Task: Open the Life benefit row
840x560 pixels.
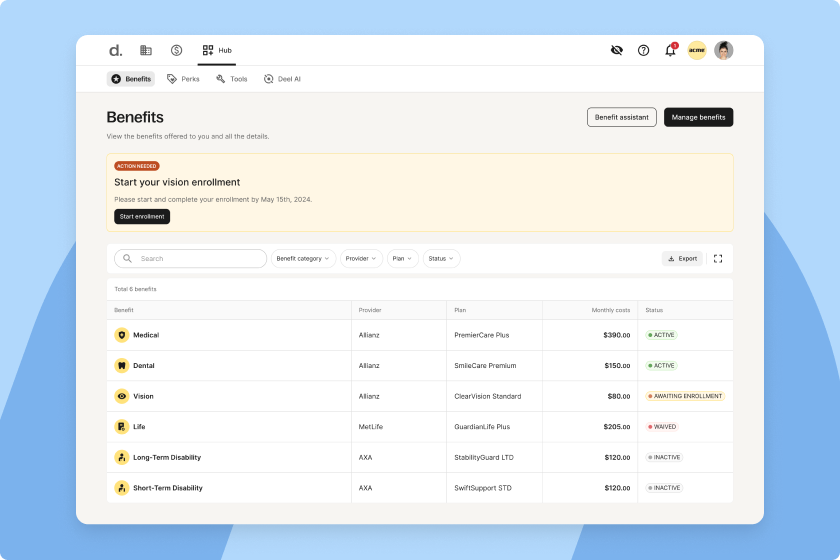Action: coord(420,427)
